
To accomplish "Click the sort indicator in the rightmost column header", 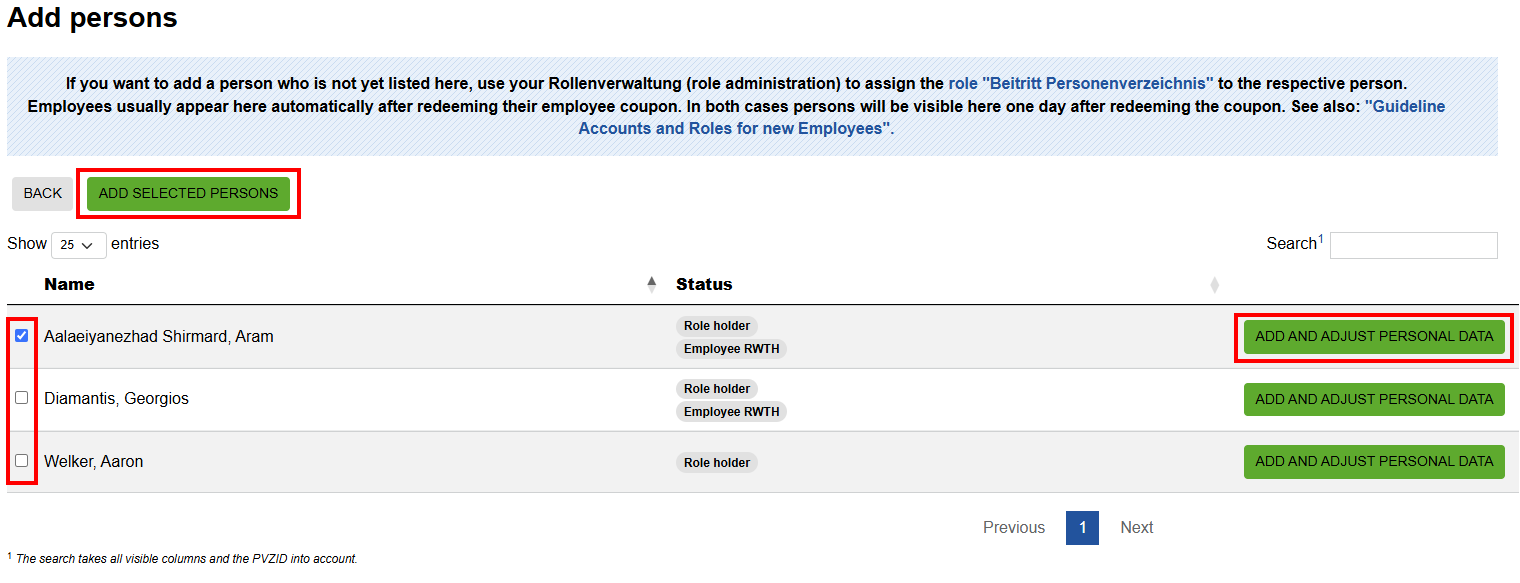I will 1214,285.
